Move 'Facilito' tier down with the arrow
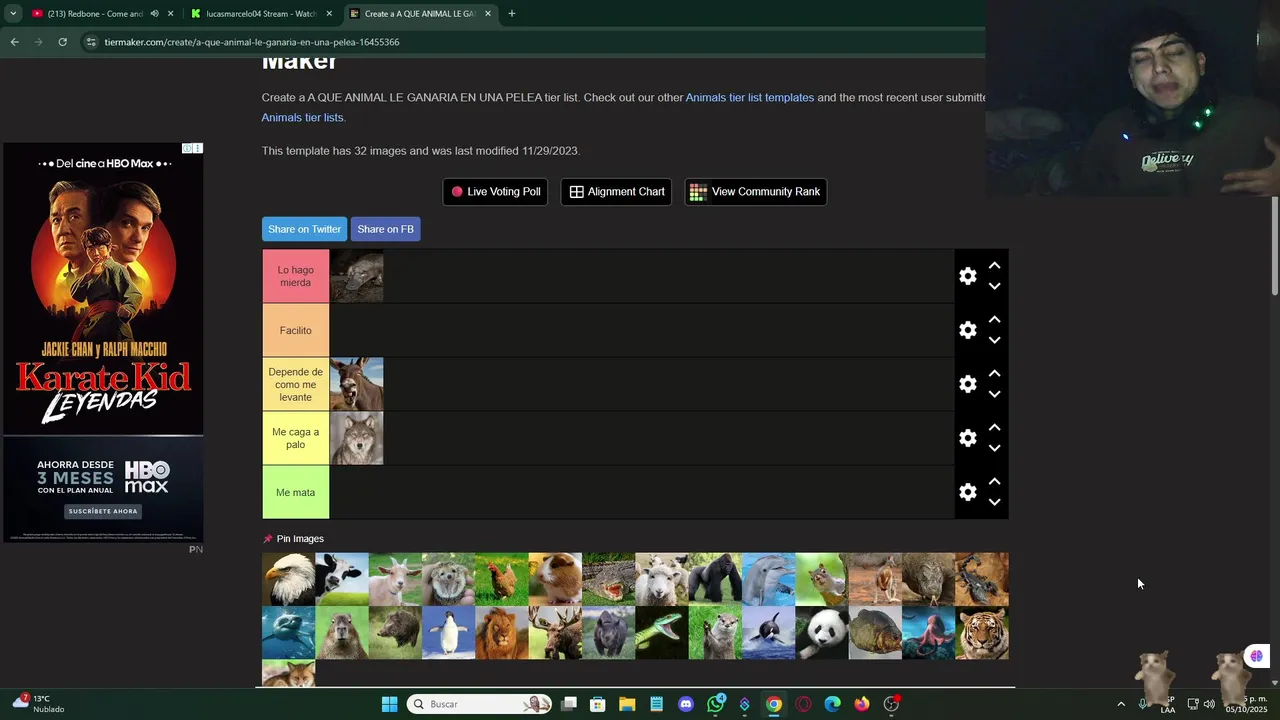This screenshot has width=1280, height=720. (994, 340)
